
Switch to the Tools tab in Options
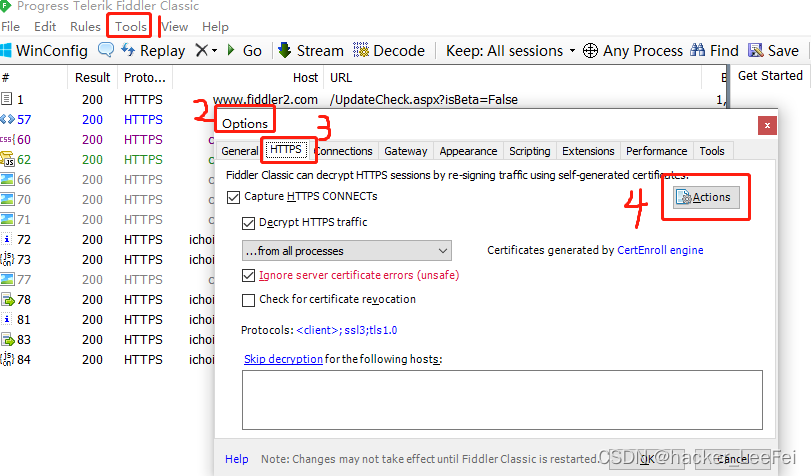click(712, 151)
